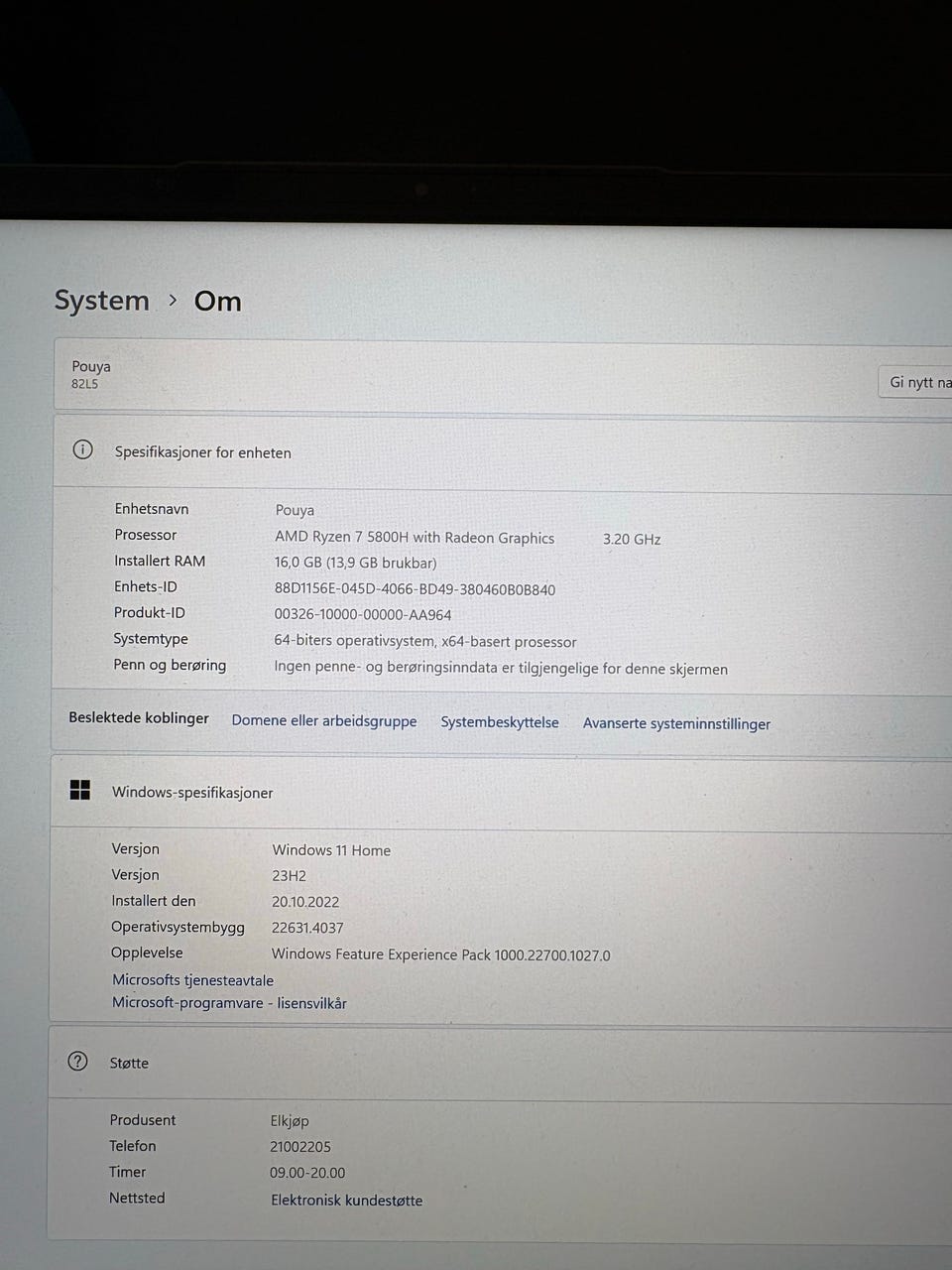
Task: Open Systembeskyttelse link
Action: coord(500,722)
